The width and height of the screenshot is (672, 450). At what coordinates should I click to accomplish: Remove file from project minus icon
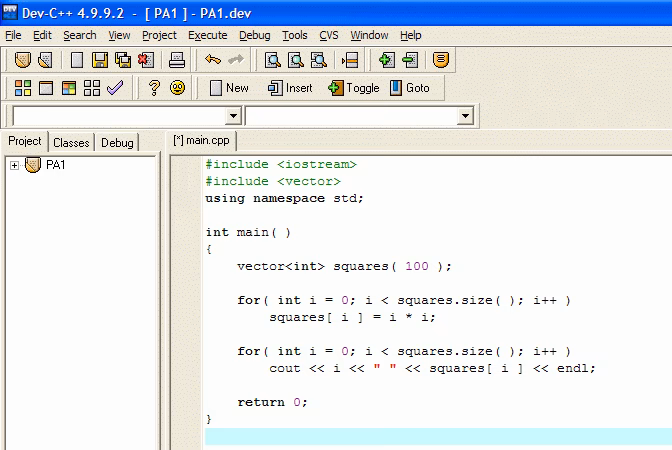(x=410, y=60)
